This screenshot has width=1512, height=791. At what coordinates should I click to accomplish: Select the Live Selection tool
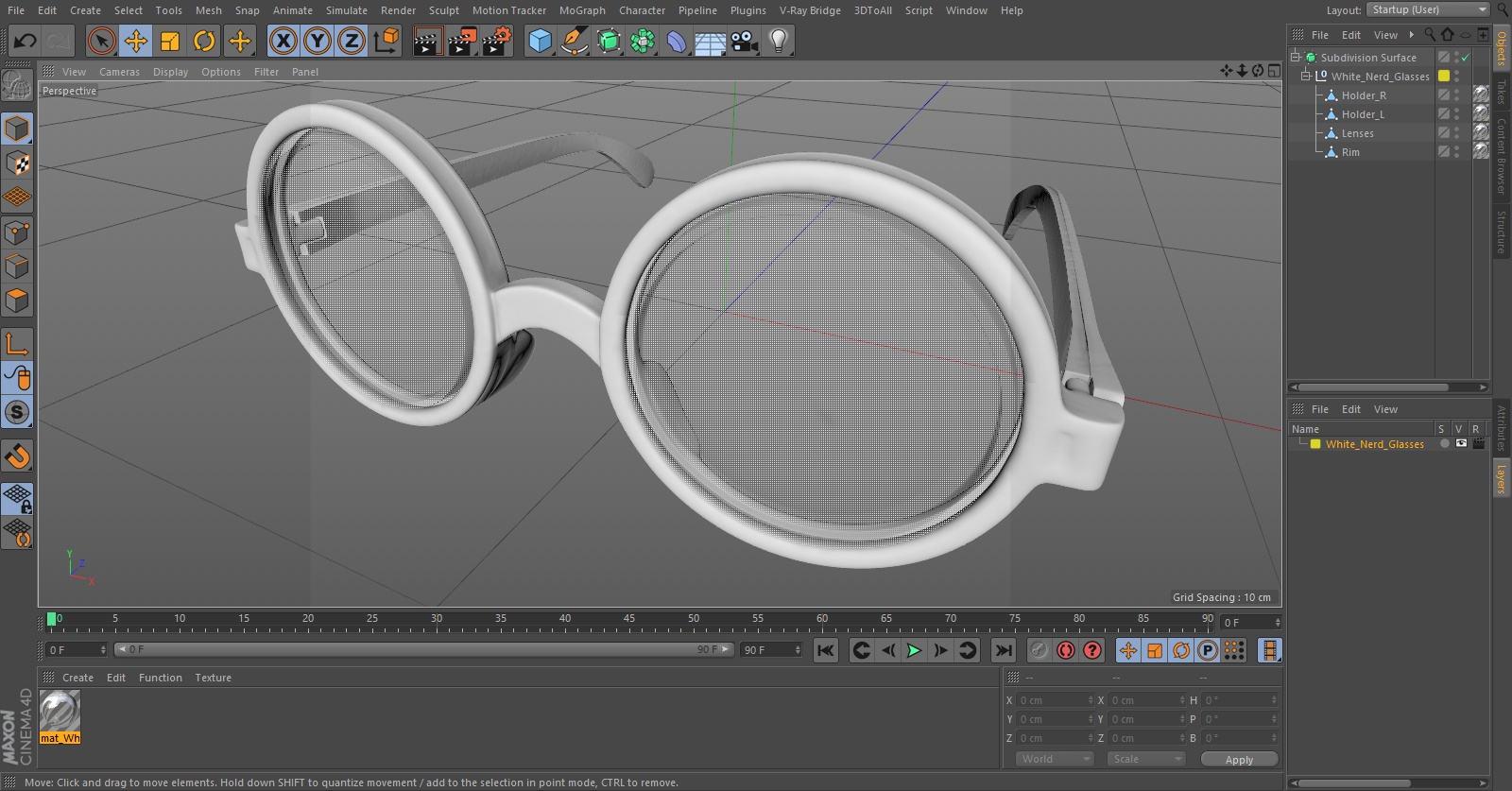pyautogui.click(x=101, y=41)
